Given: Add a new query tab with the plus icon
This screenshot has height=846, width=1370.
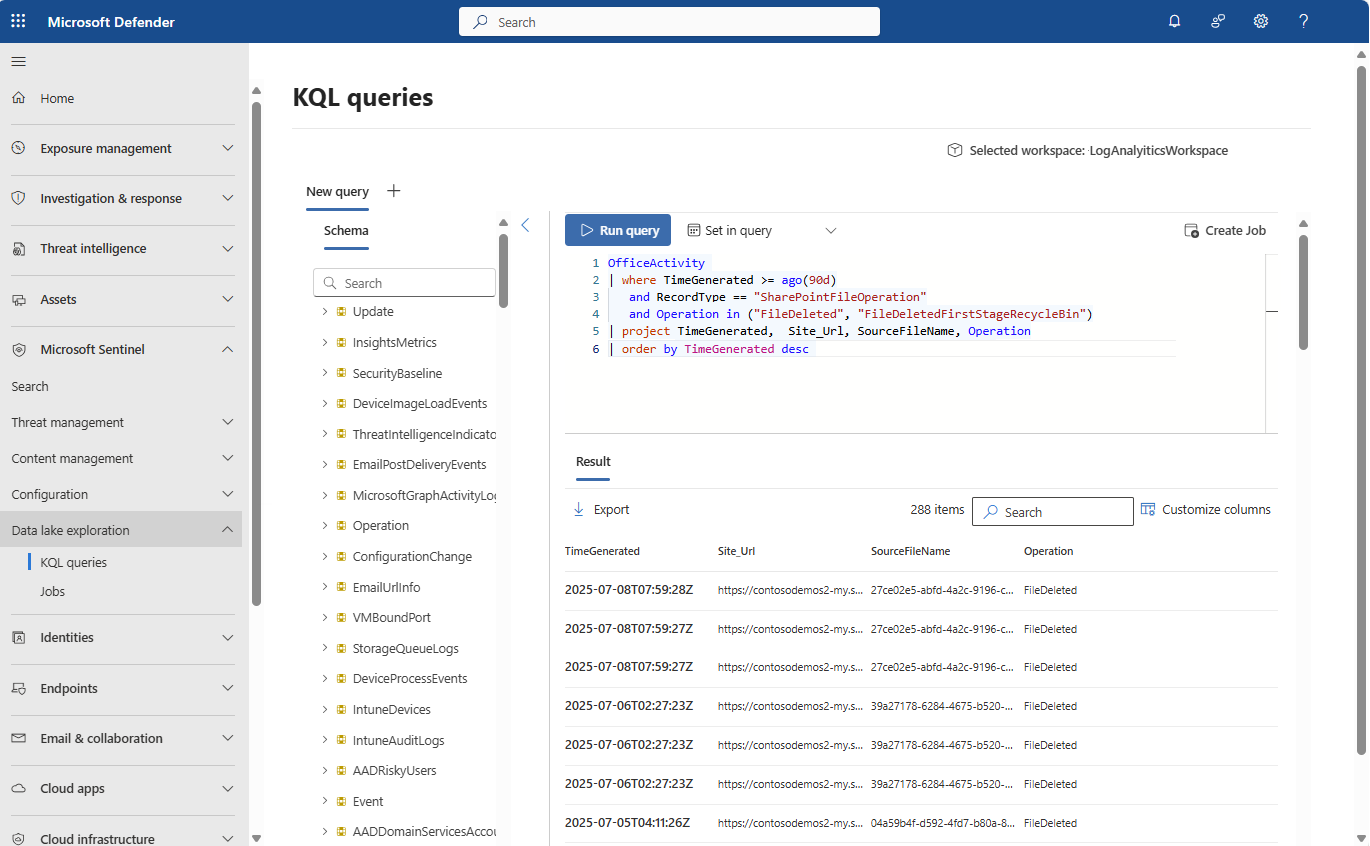Looking at the screenshot, I should [x=393, y=190].
